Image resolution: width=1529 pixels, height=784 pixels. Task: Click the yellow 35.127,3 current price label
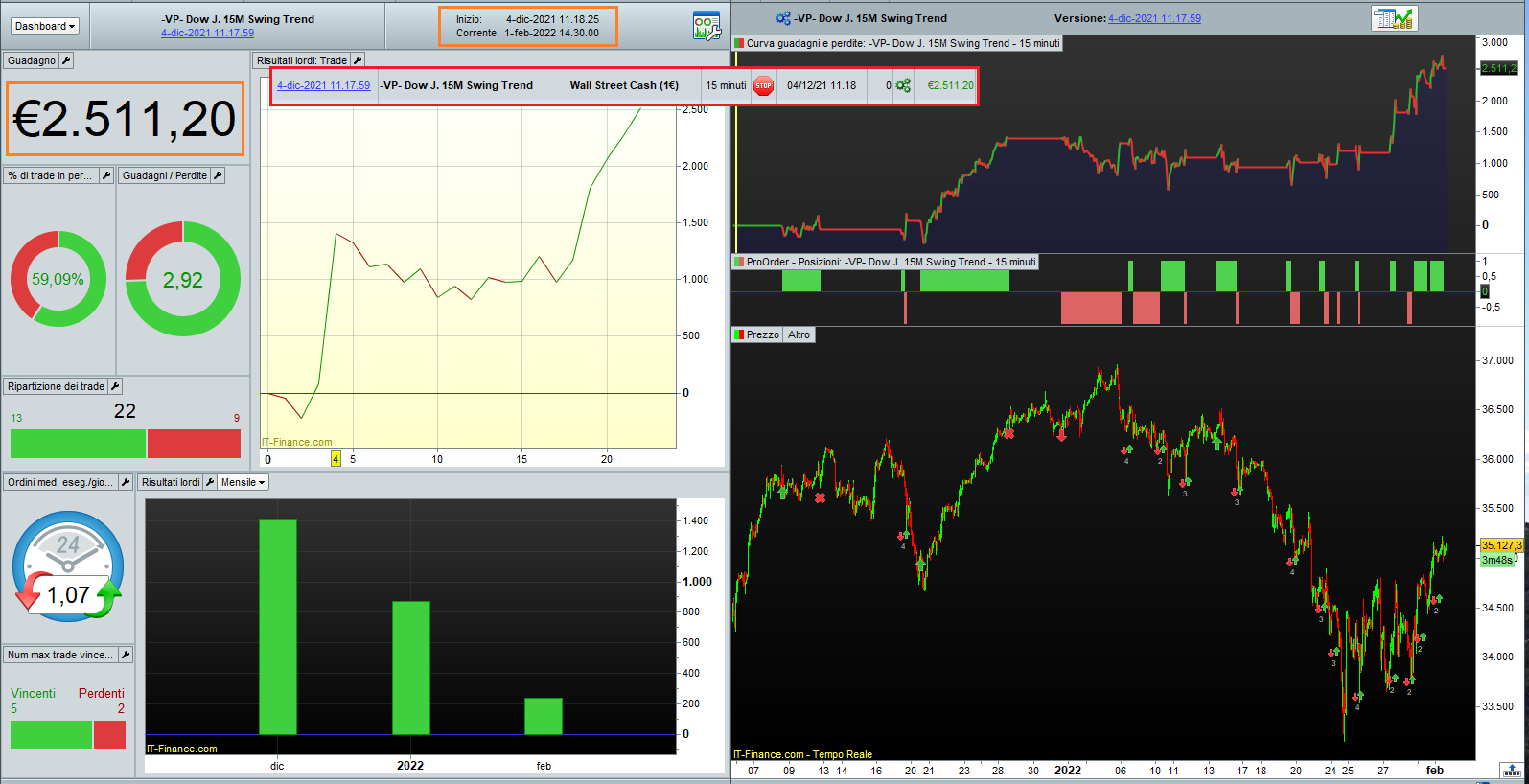click(1501, 545)
